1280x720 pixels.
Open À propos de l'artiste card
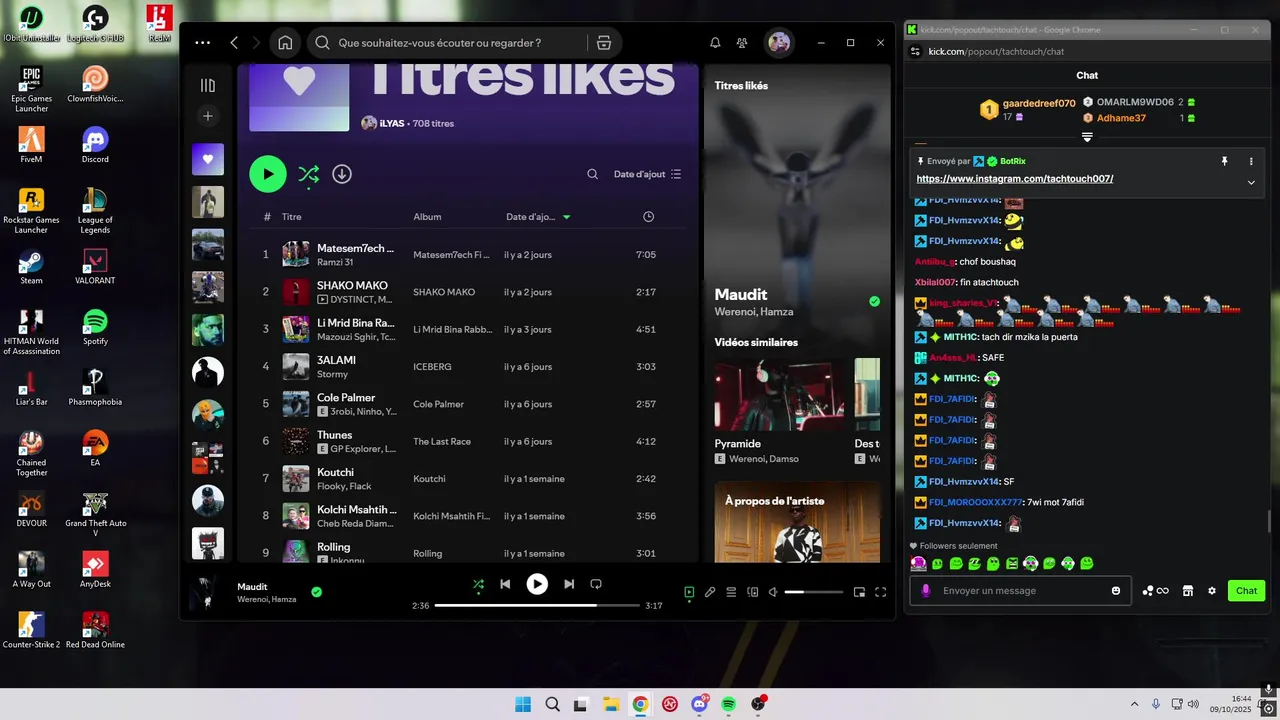pyautogui.click(x=797, y=522)
